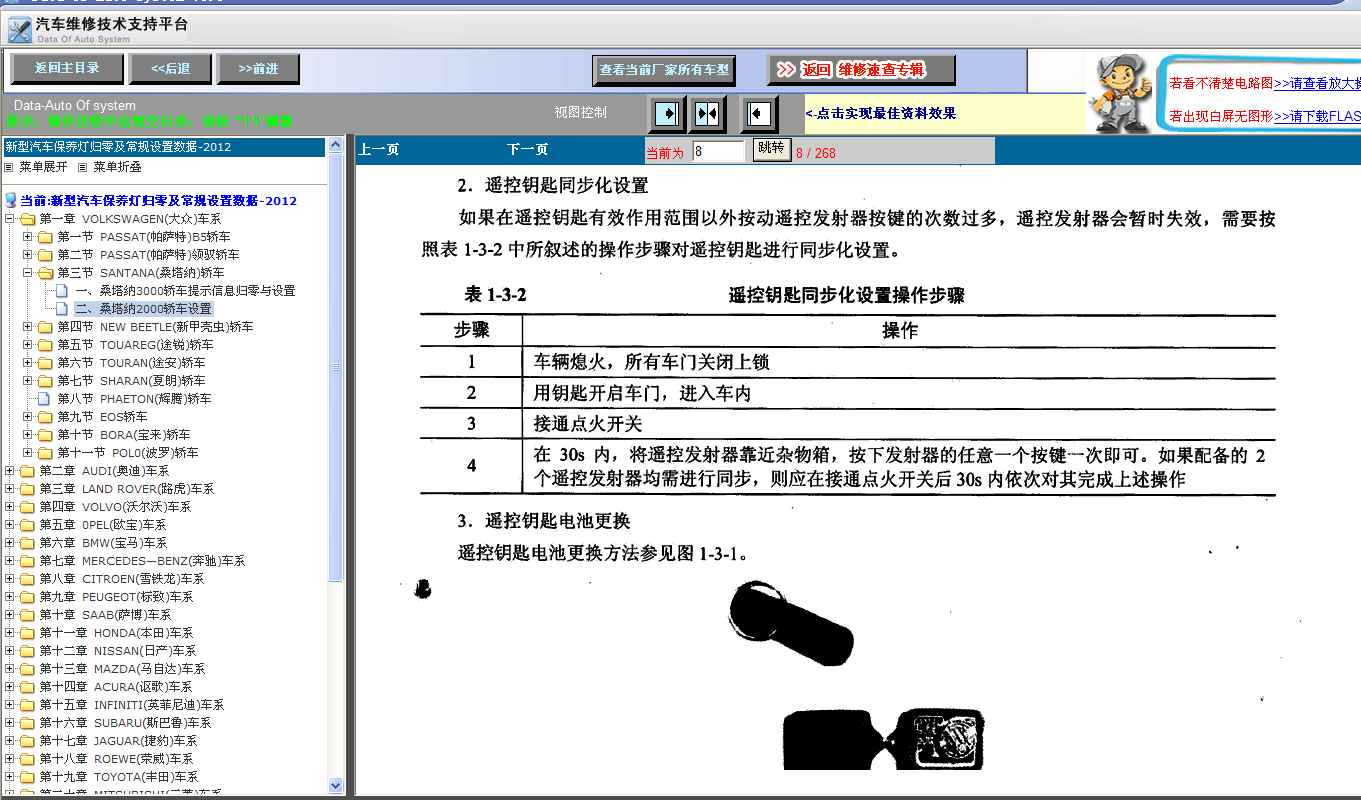Expand 第三章 LAND ROVER chapter
This screenshot has width=1361, height=800.
(10, 489)
